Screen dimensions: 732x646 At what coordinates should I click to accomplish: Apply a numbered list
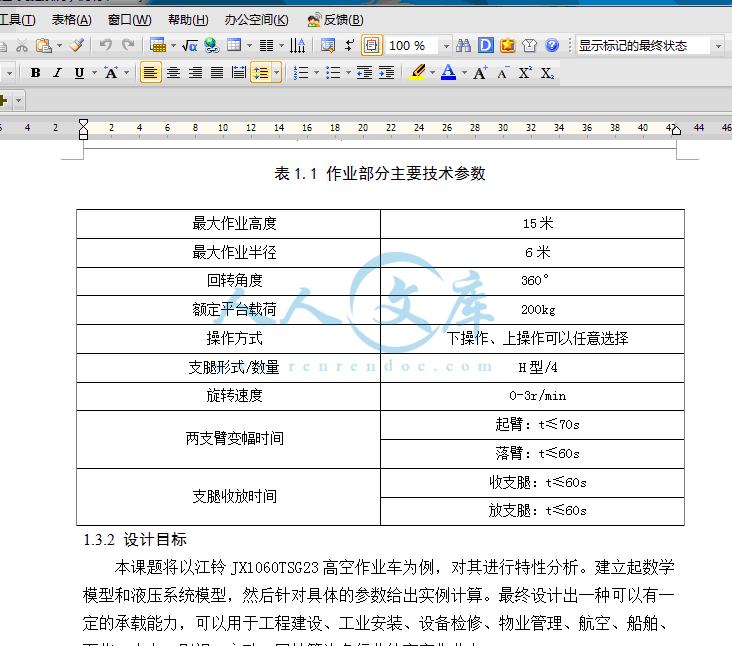(301, 73)
